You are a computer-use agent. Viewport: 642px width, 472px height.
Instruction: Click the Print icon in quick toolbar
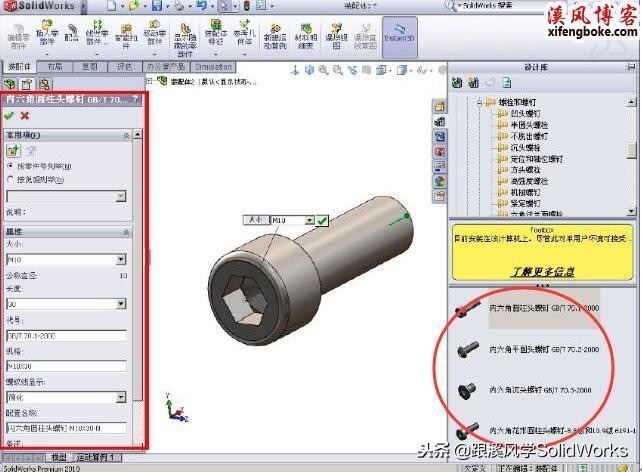(179, 6)
